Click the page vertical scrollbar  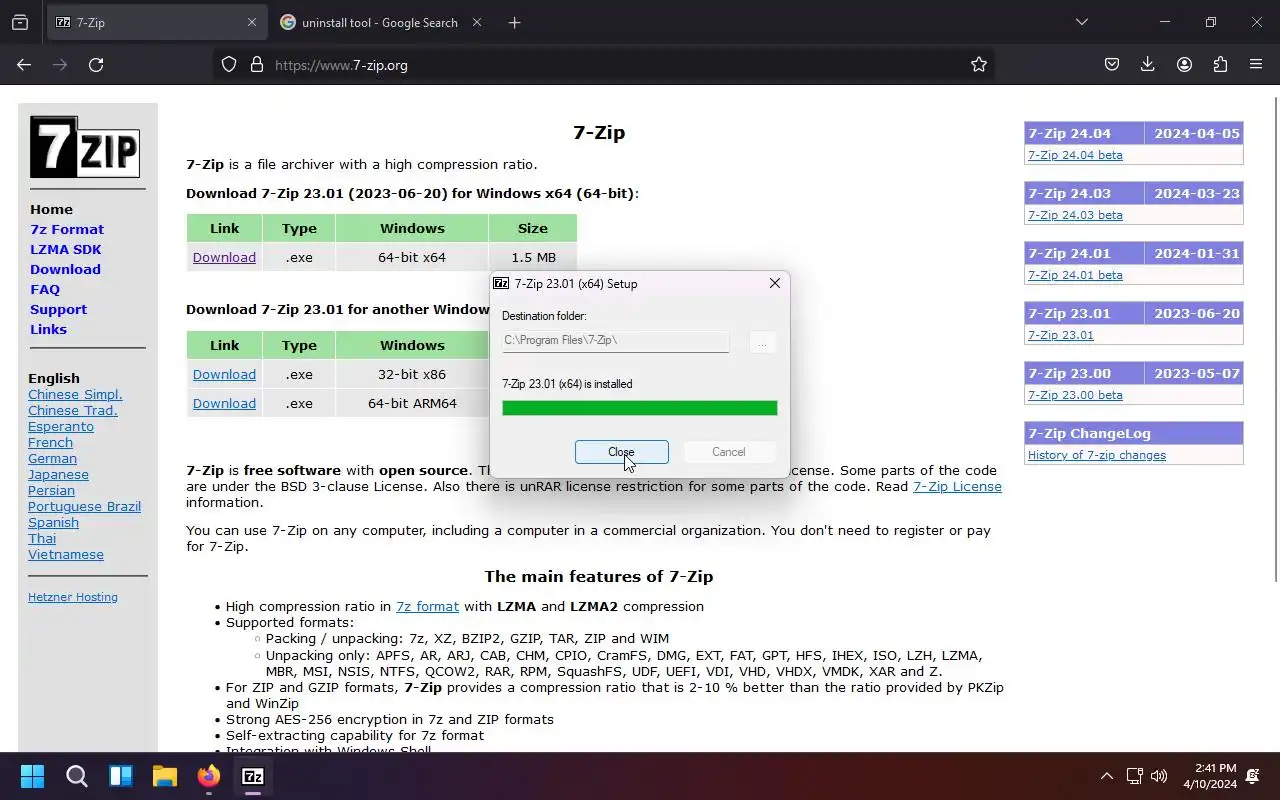point(1274,340)
